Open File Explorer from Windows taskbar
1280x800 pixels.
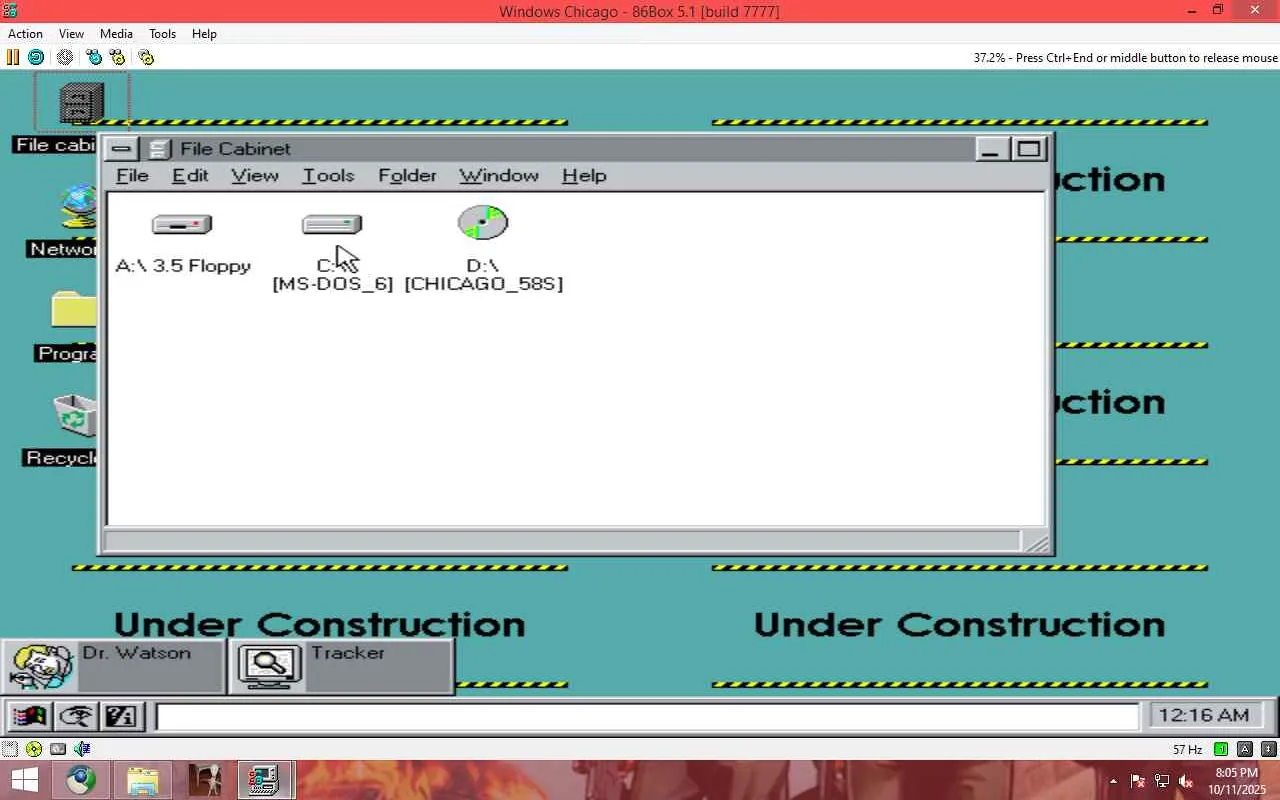point(143,780)
